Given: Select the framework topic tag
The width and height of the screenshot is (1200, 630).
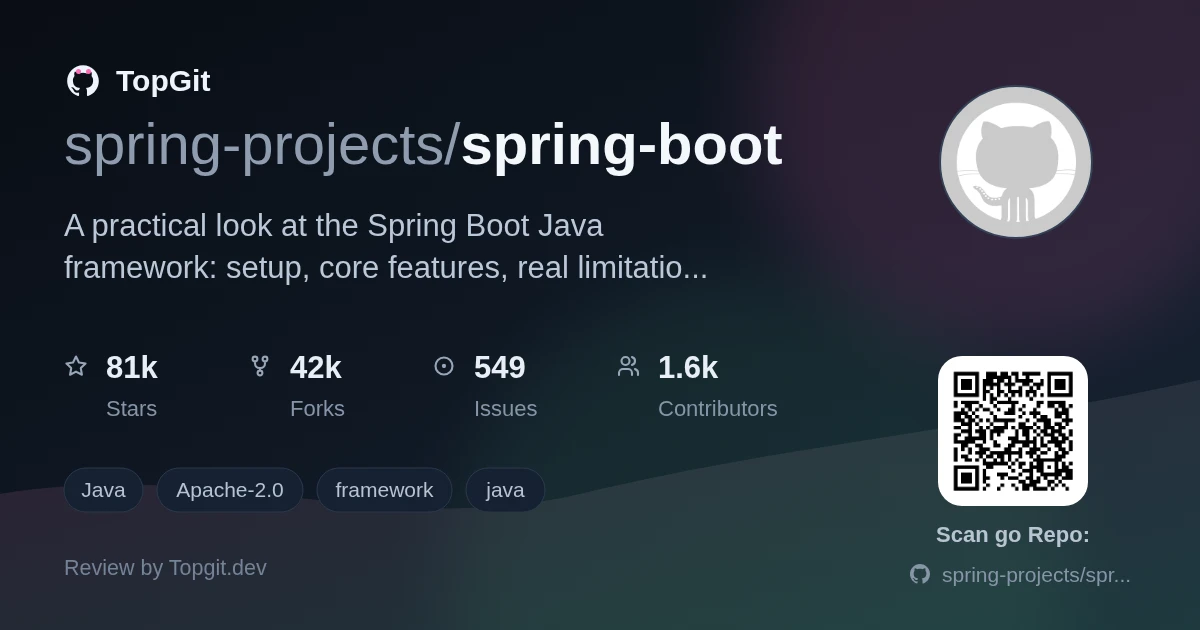Looking at the screenshot, I should click(x=384, y=490).
